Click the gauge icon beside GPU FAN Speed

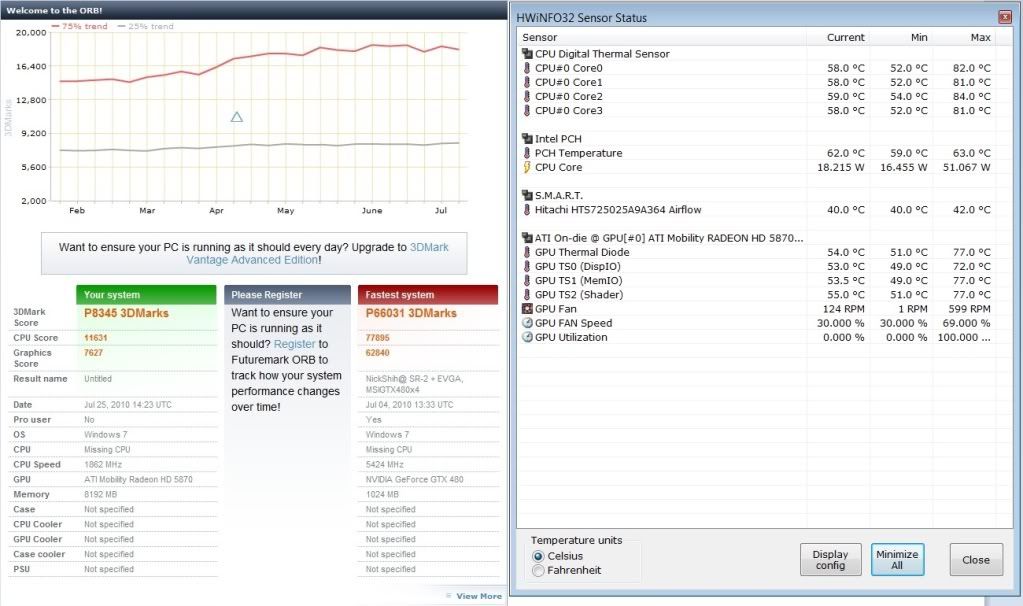527,323
